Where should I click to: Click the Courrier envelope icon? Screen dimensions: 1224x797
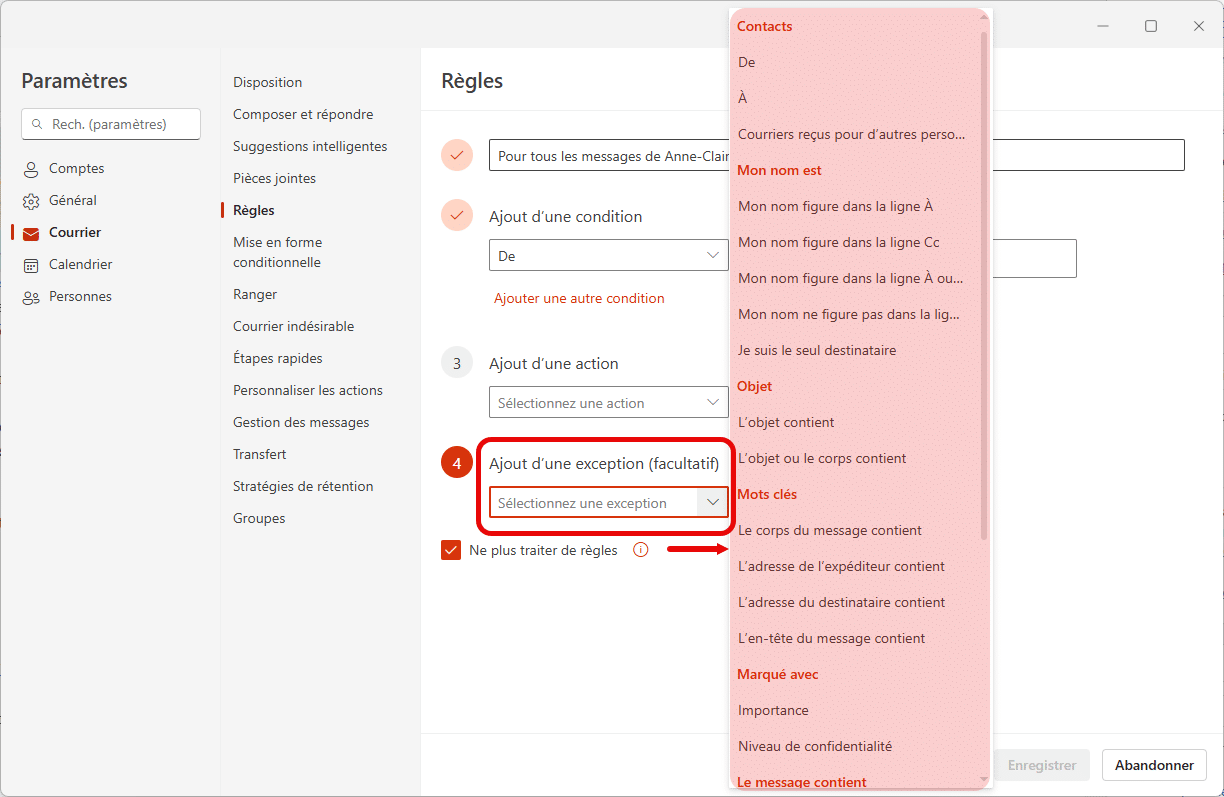pos(31,233)
